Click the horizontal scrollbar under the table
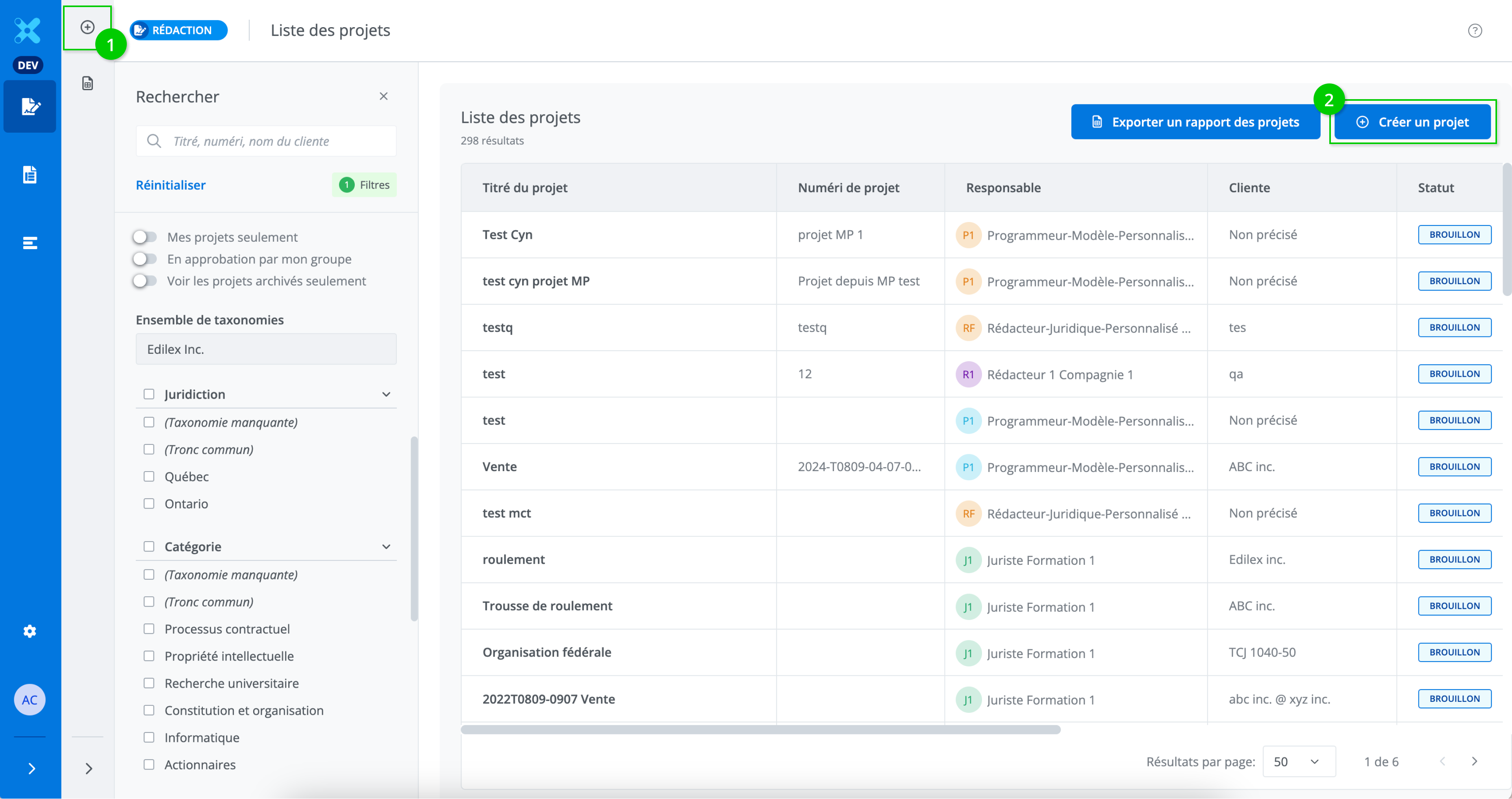 [x=760, y=730]
